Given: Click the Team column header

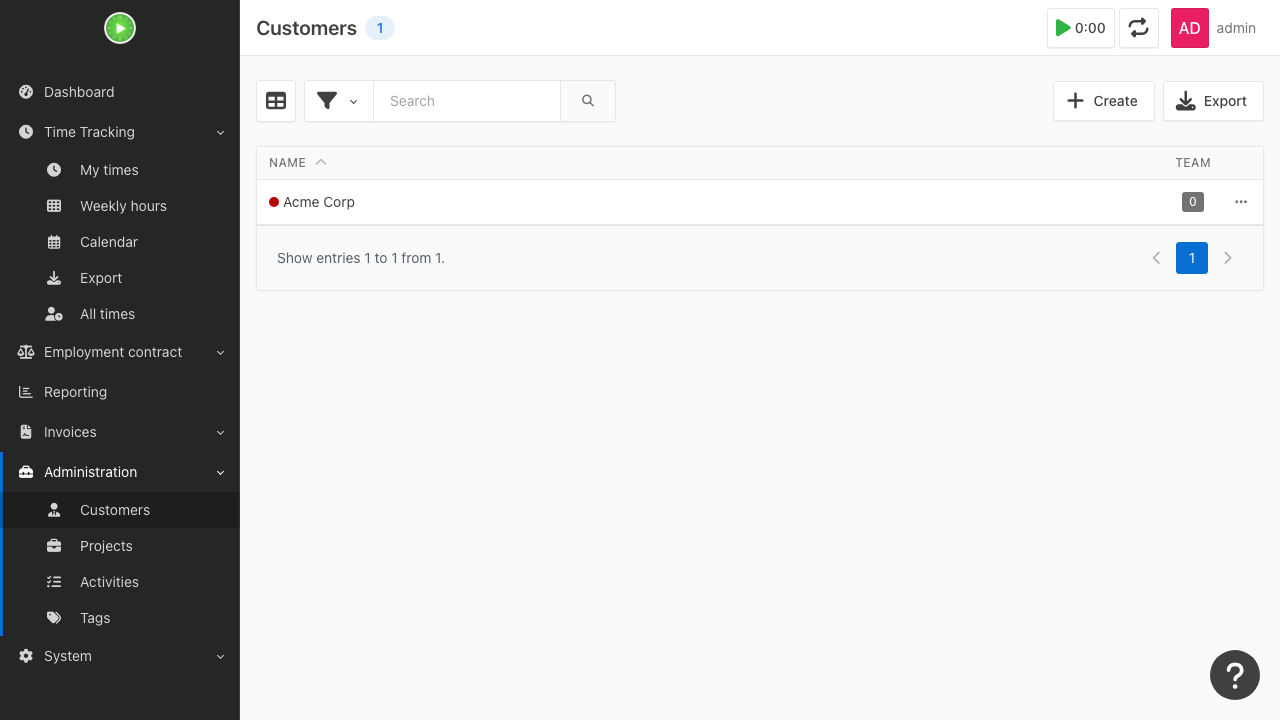Looking at the screenshot, I should pyautogui.click(x=1193, y=162).
